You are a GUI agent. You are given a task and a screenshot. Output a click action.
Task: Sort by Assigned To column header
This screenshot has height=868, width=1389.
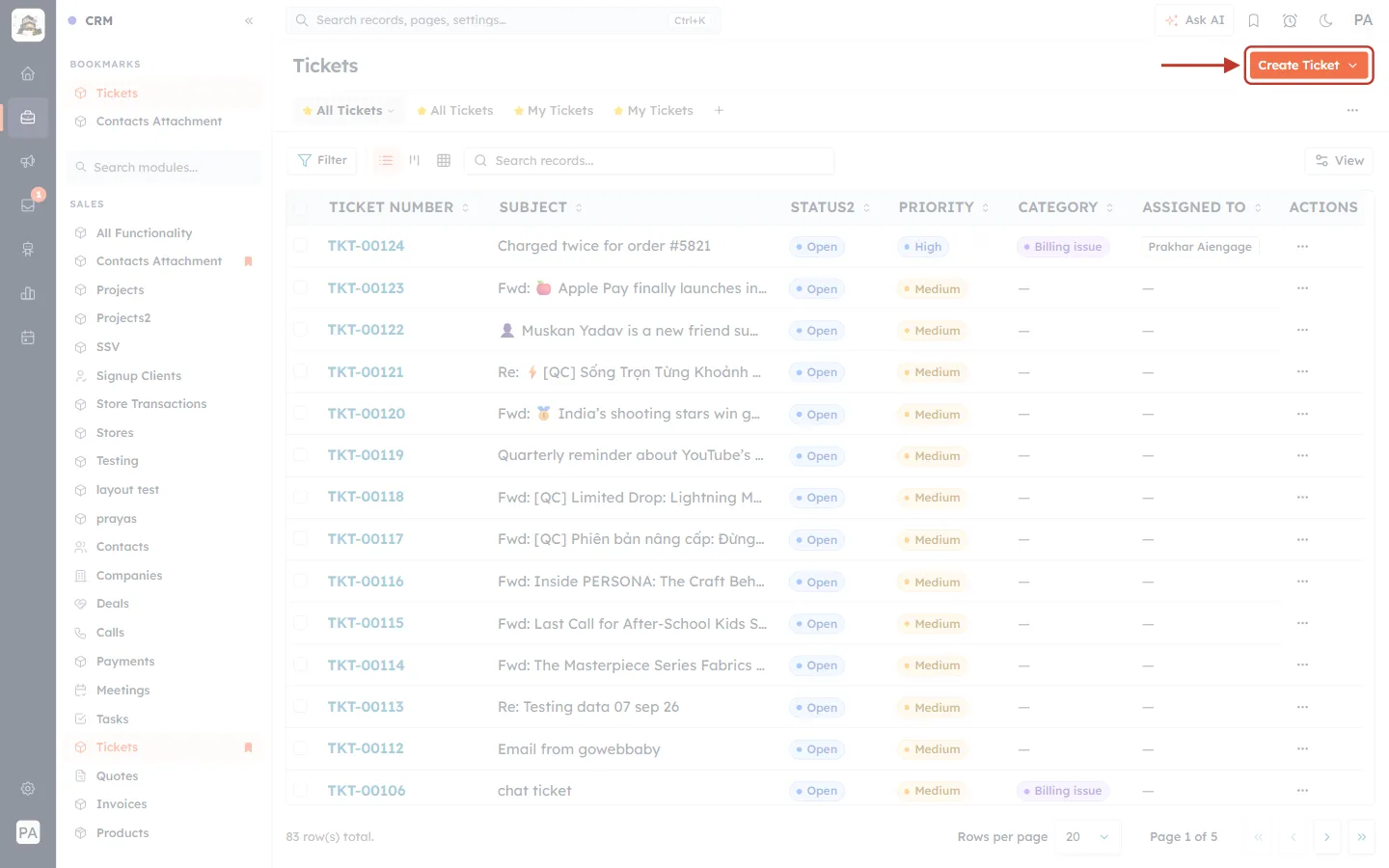coord(1201,207)
